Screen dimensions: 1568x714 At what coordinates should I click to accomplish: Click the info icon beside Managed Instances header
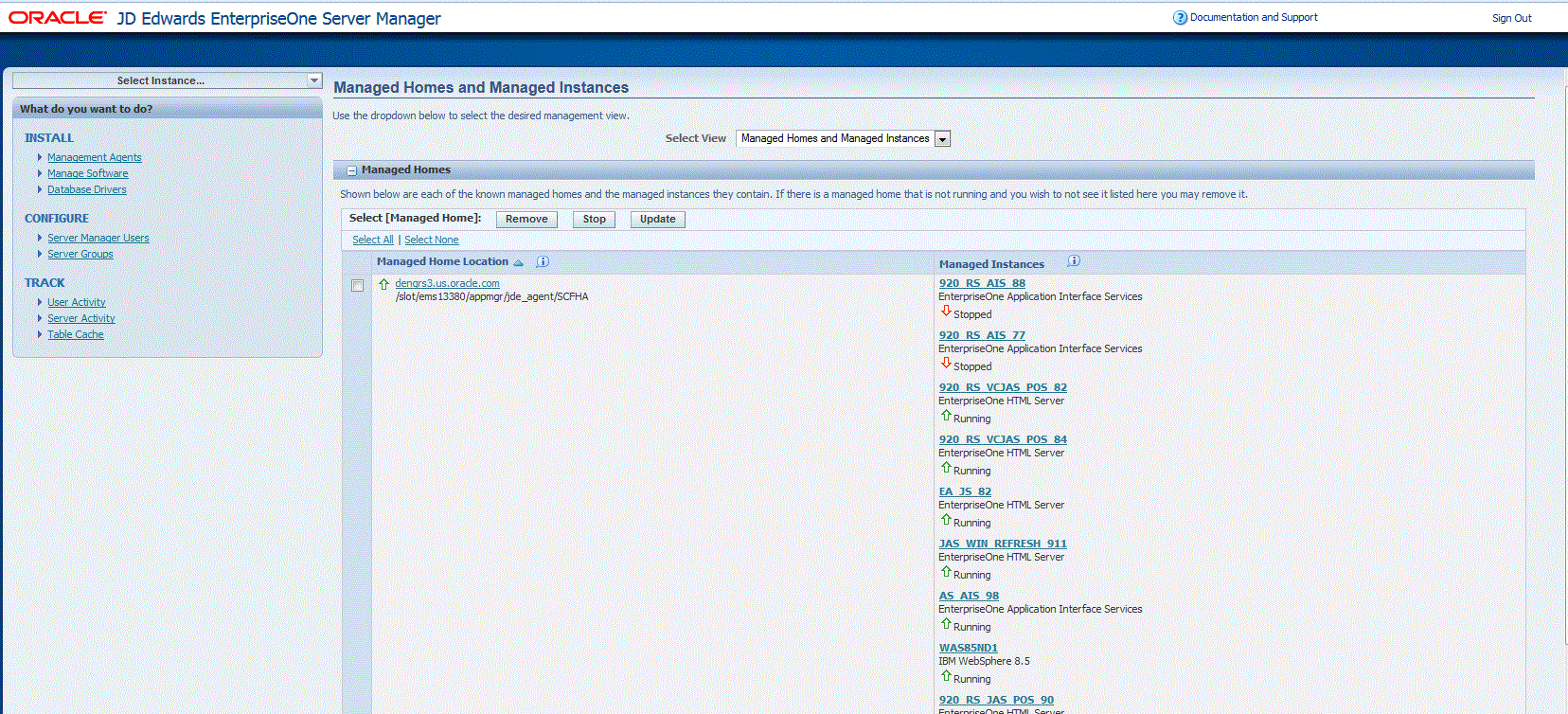[1074, 261]
